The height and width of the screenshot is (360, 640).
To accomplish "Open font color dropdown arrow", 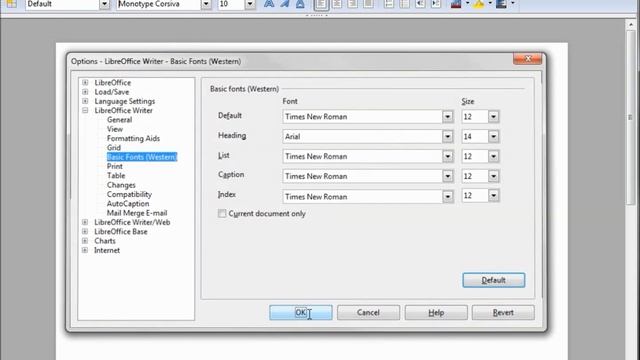I will 467,3.
